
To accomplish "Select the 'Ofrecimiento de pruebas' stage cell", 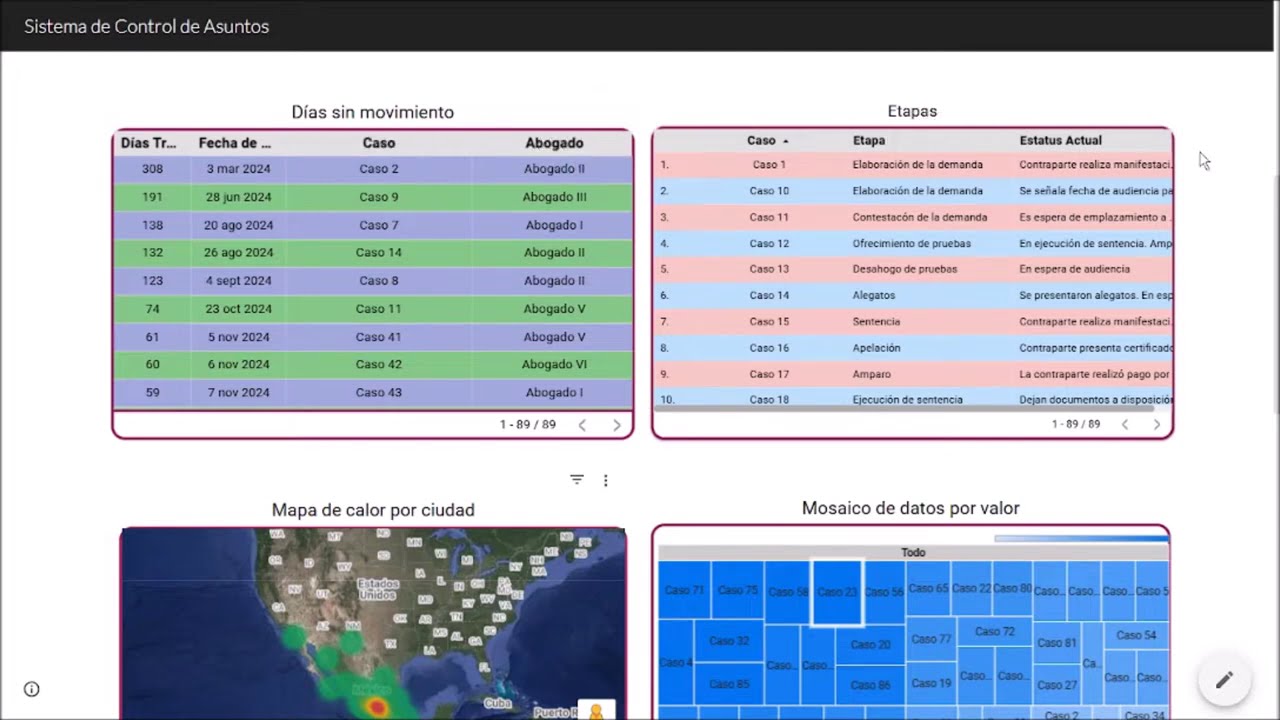I will (x=912, y=243).
